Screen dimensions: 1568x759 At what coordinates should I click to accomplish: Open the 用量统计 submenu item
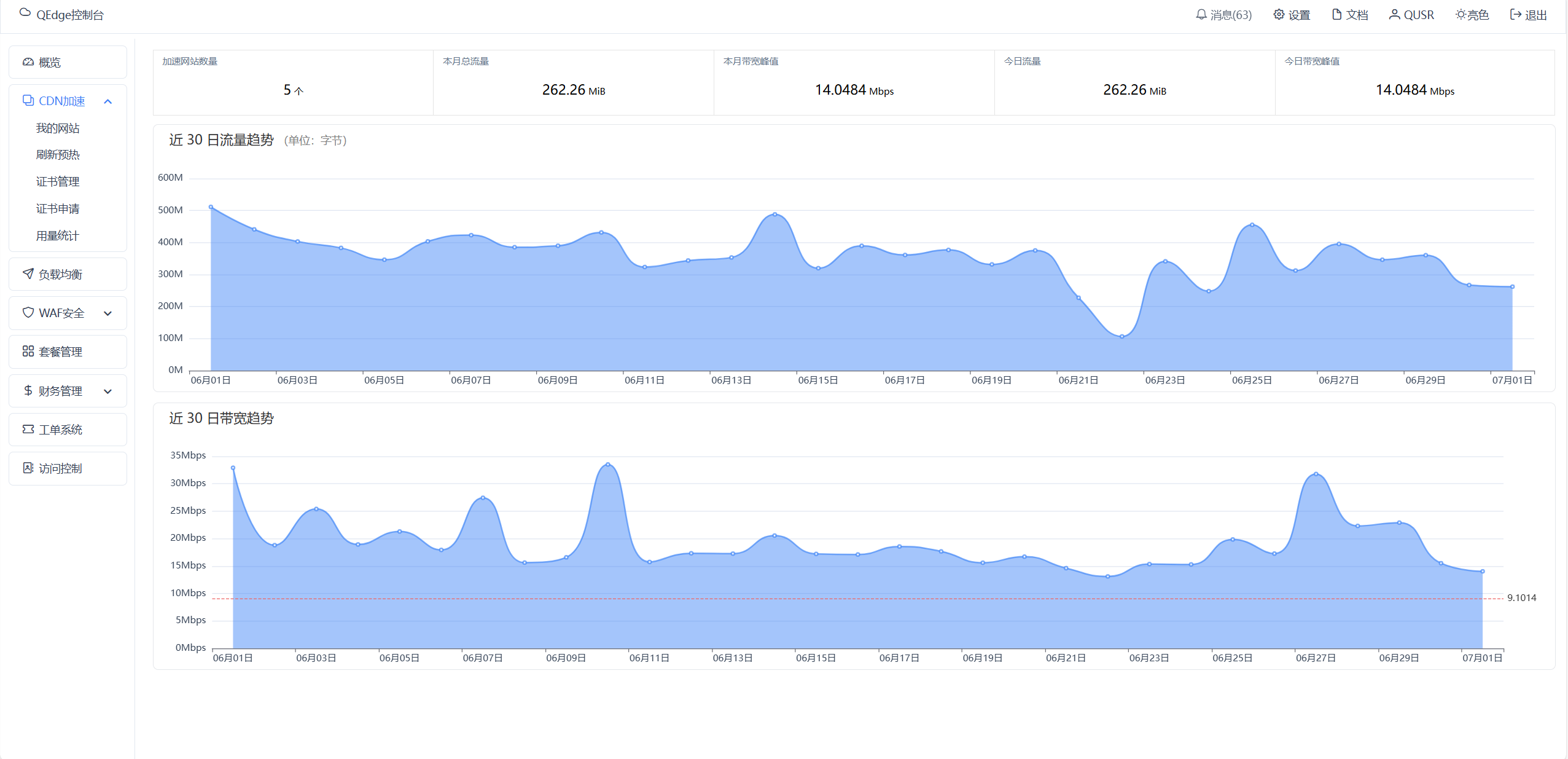tap(58, 236)
